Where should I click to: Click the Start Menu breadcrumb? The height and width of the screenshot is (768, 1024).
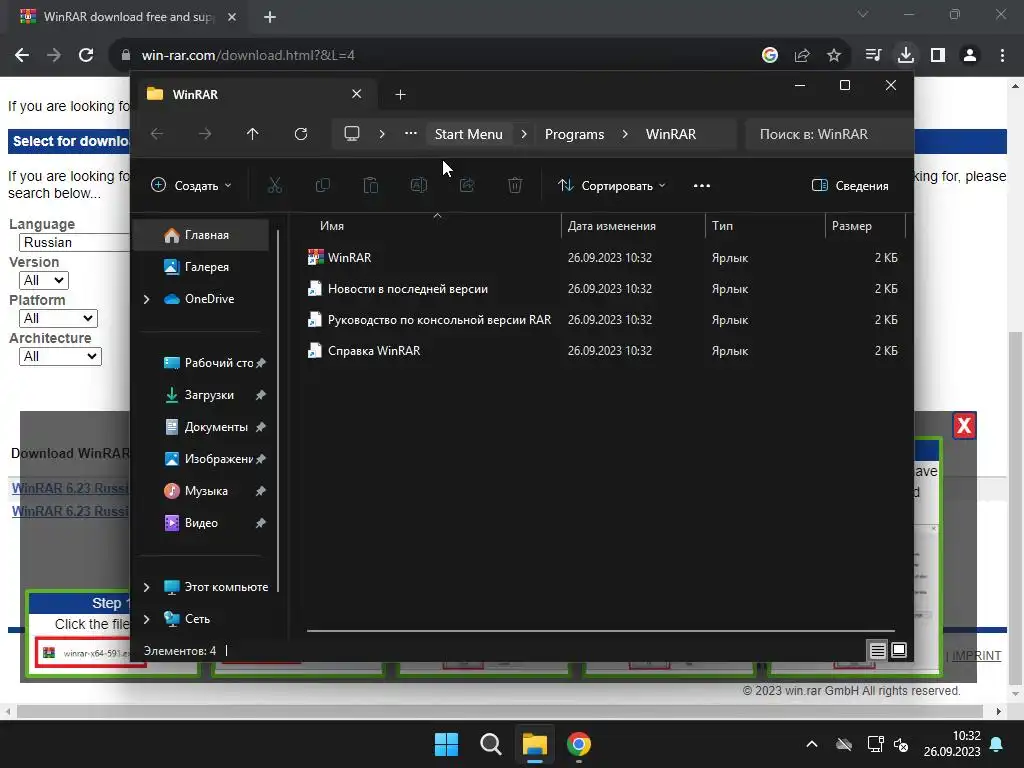469,134
